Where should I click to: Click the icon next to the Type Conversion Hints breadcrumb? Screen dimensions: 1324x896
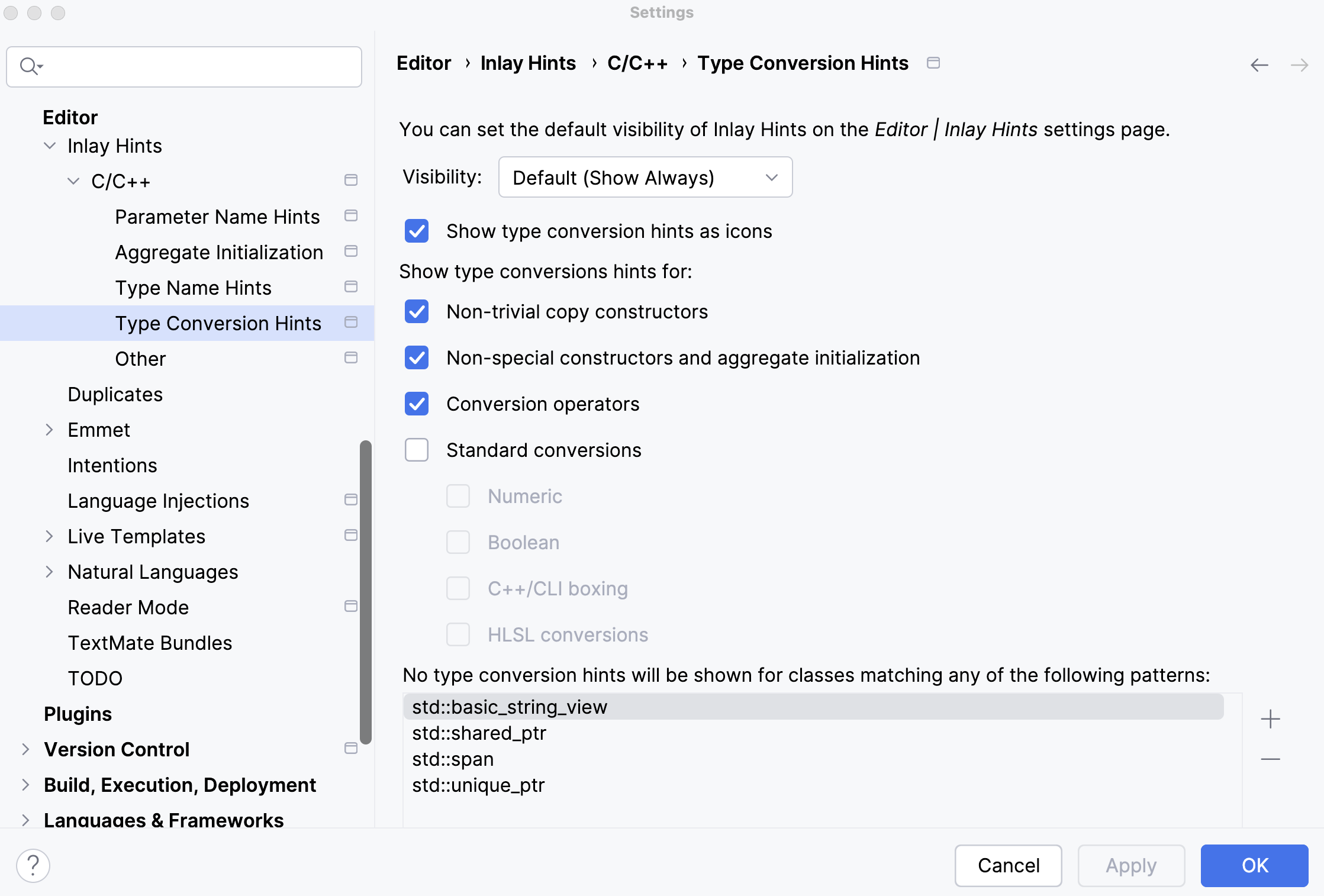934,63
